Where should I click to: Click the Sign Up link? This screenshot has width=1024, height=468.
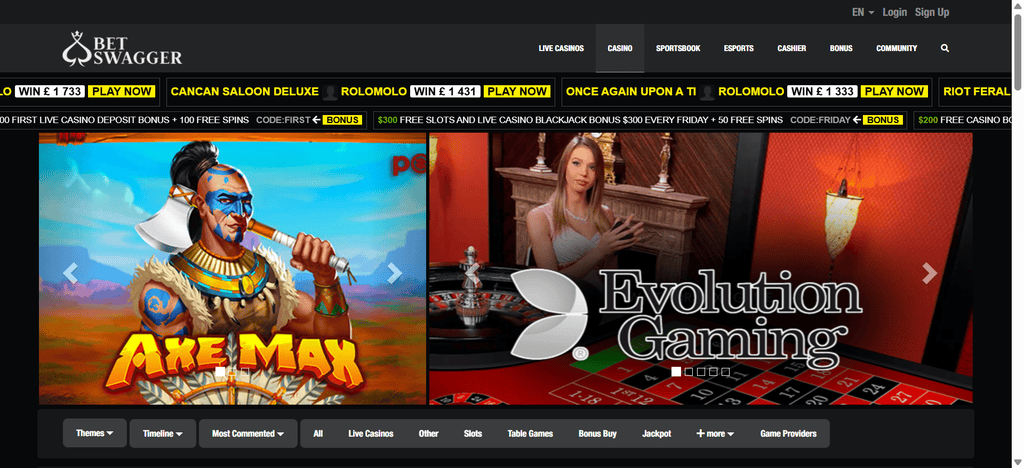point(932,12)
